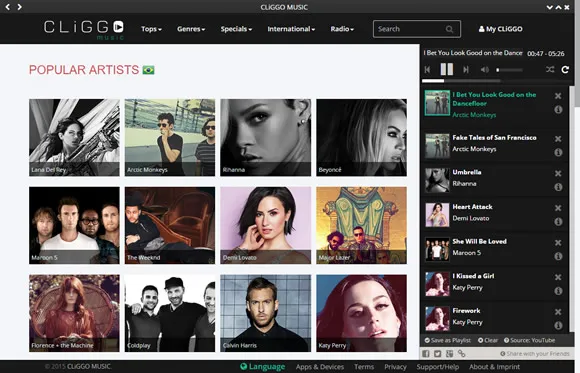Go forward with the right arrow
Screen dimensions: 580x373
tap(19, 7)
